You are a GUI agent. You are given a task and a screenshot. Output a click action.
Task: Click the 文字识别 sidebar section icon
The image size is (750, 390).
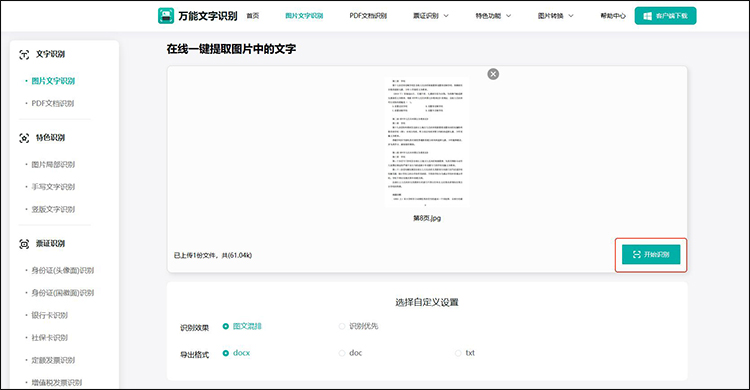[x=24, y=55]
